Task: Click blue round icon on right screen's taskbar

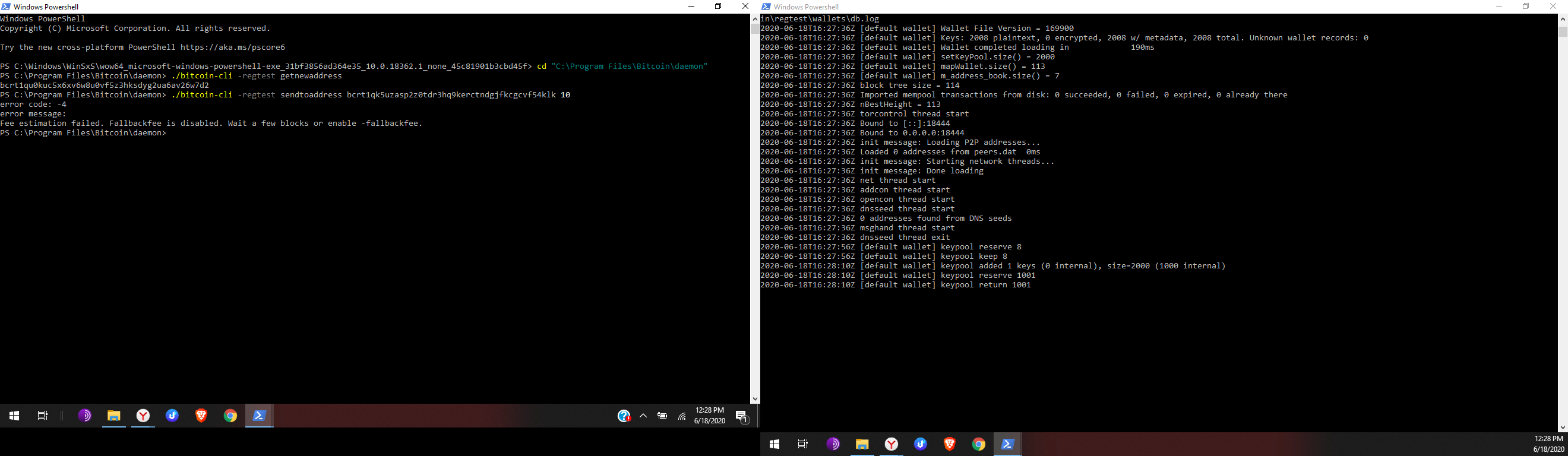Action: point(921,445)
